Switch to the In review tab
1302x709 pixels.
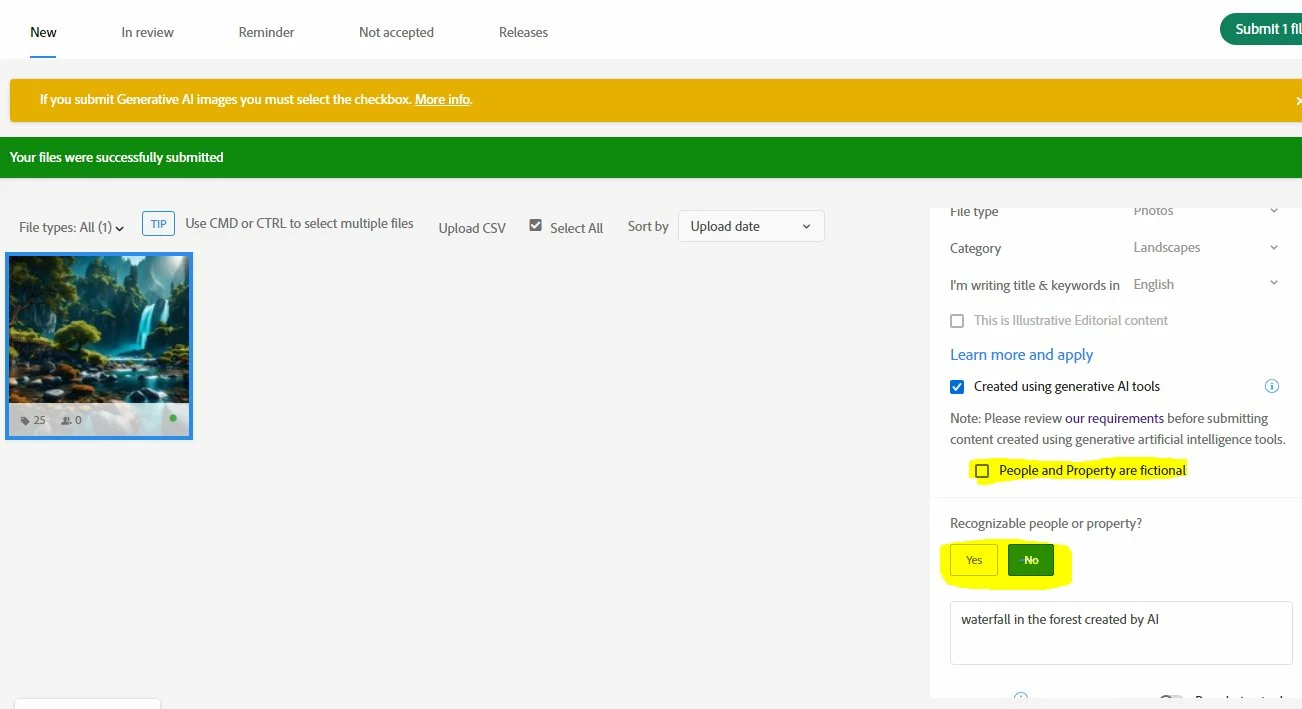[147, 32]
